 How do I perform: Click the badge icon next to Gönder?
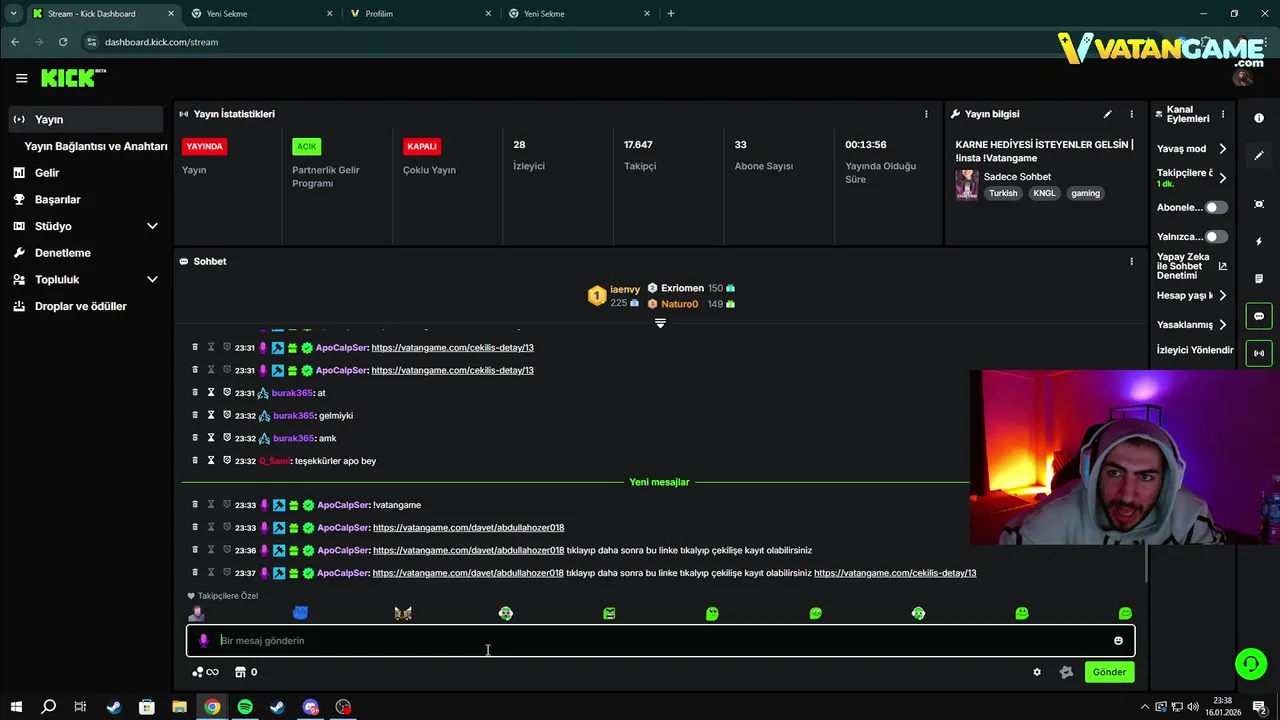pos(1066,672)
